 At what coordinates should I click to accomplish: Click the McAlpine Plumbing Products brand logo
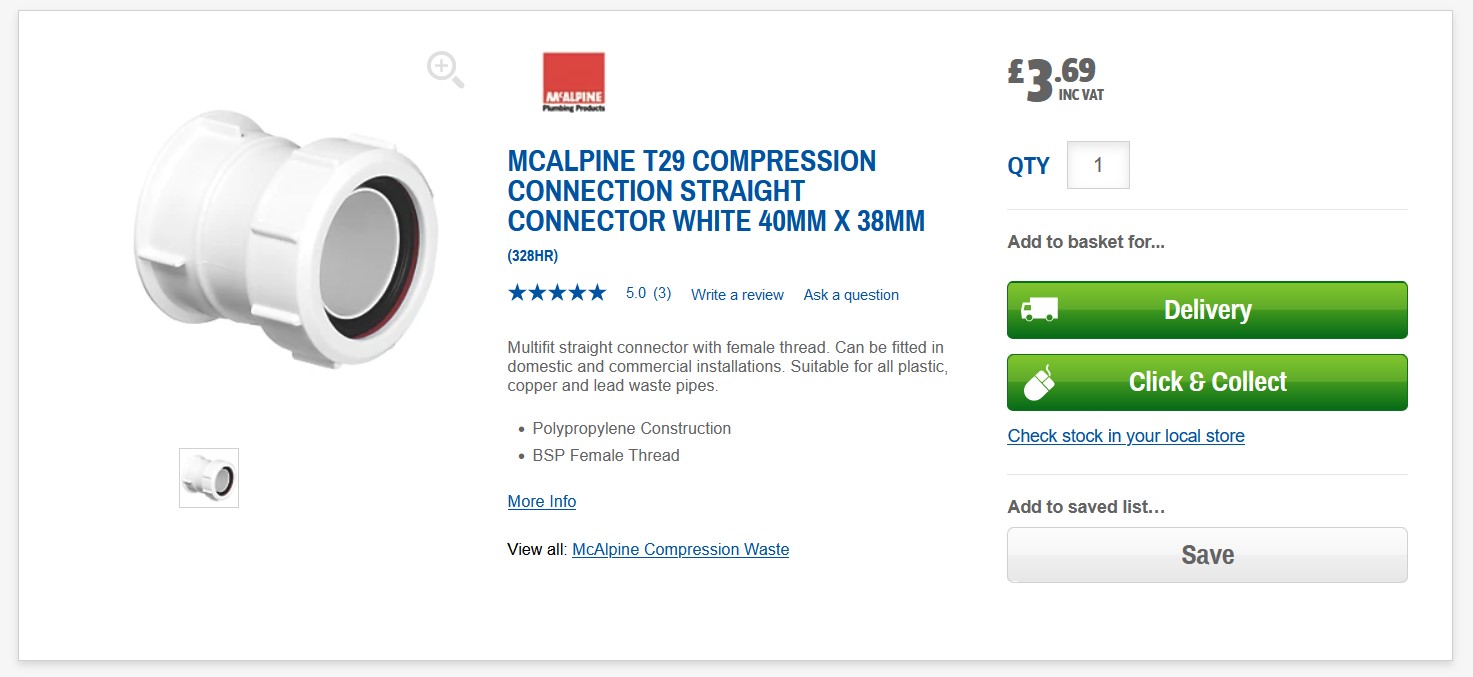pos(573,82)
